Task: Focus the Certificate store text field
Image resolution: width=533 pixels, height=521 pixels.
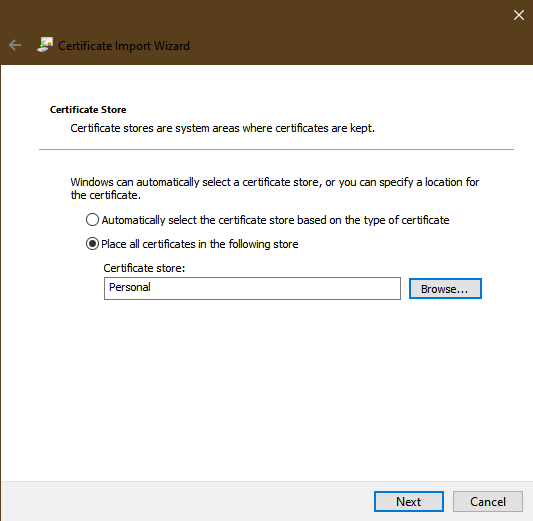Action: [x=252, y=288]
